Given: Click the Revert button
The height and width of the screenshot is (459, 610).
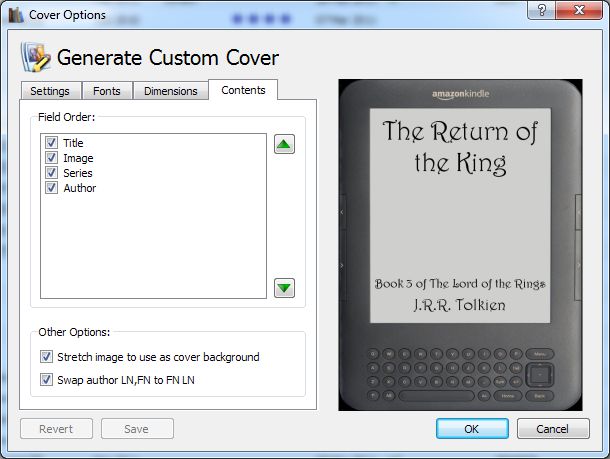Looking at the screenshot, I should (x=56, y=429).
